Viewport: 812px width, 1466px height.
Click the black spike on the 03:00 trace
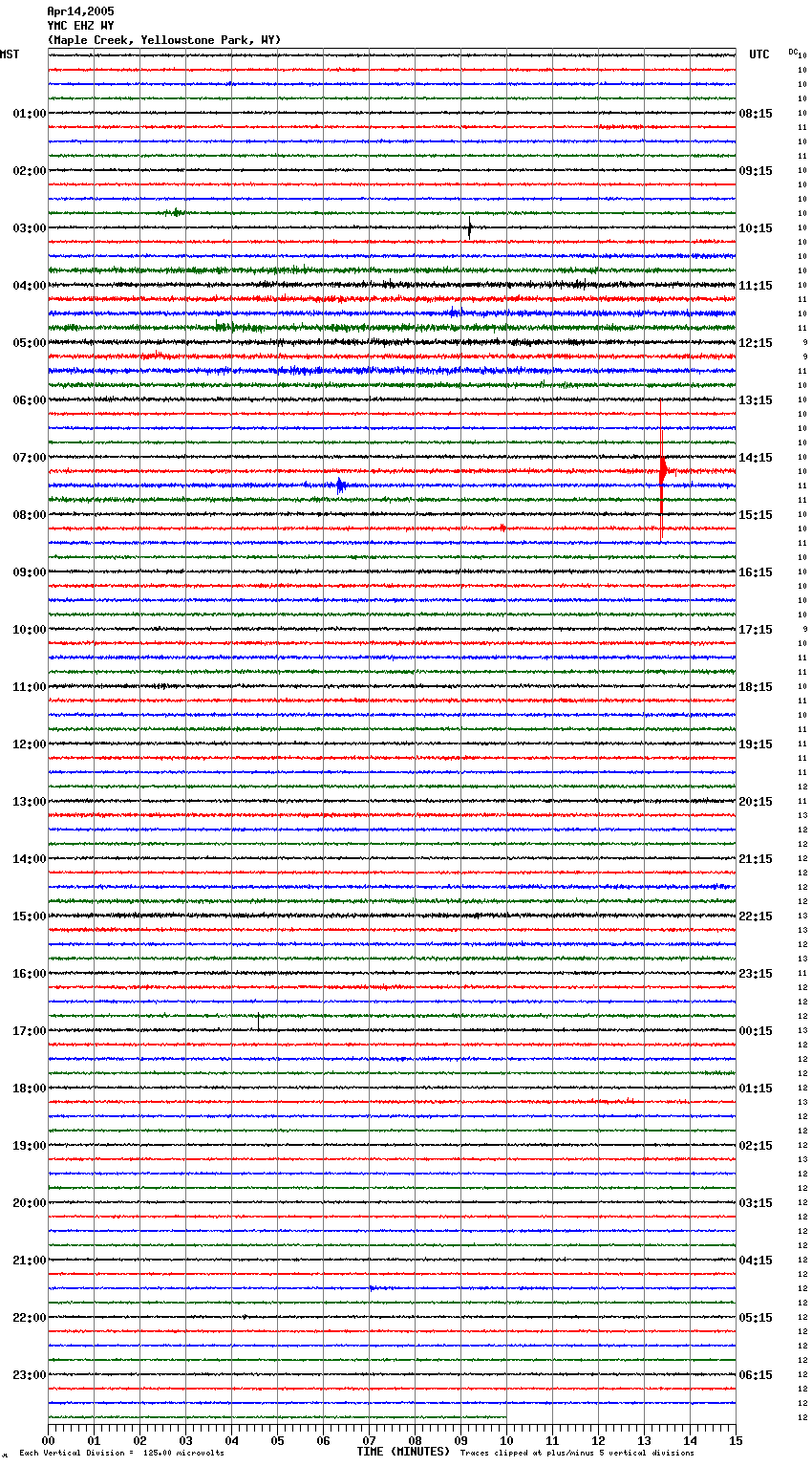tap(470, 228)
